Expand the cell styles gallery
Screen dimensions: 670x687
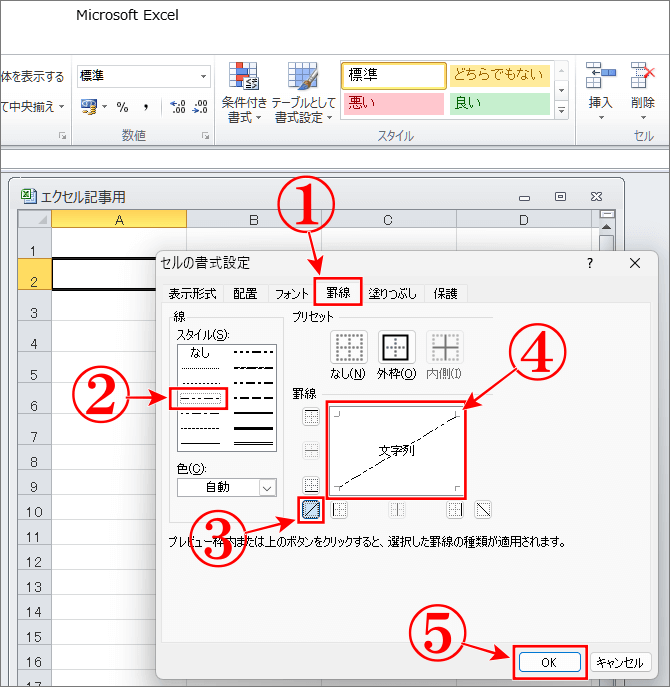pos(561,110)
